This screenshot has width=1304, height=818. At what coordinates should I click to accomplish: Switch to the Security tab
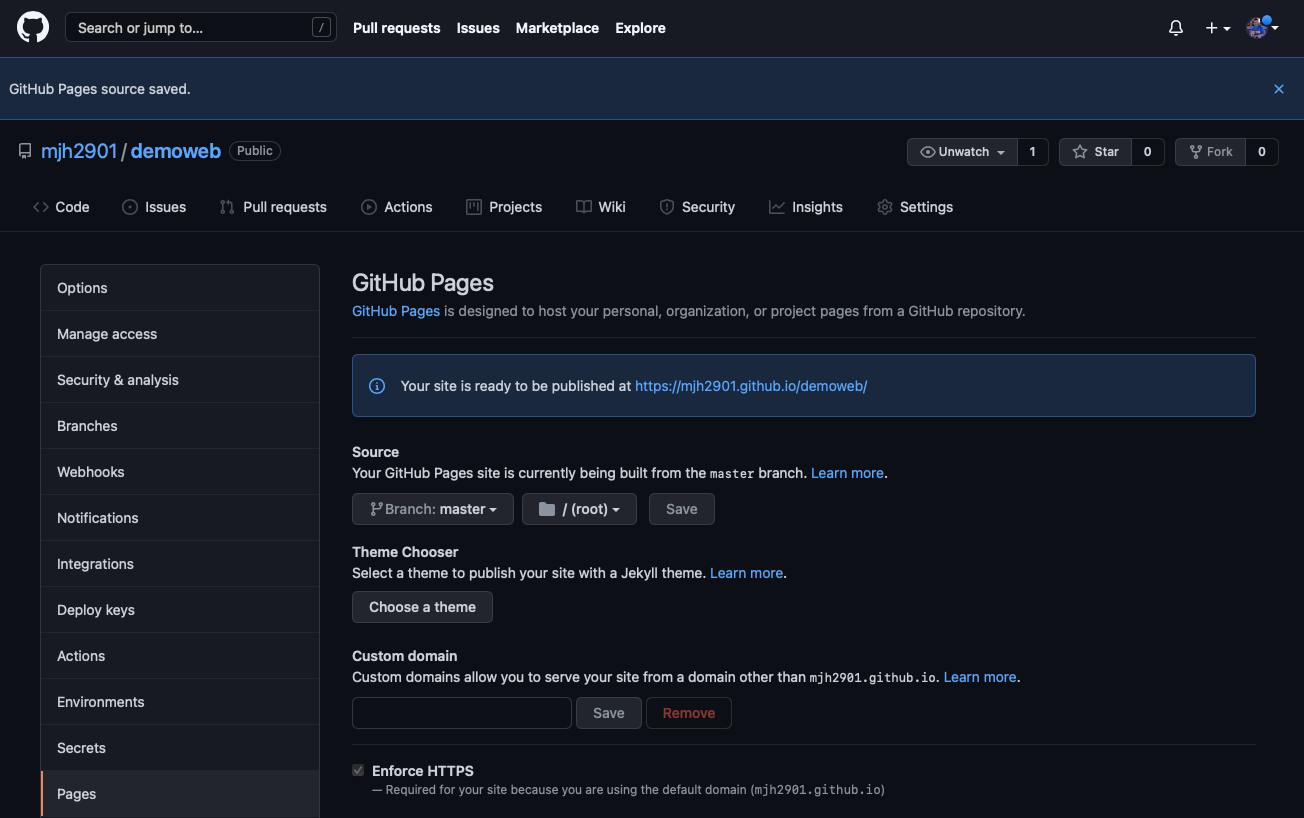click(x=697, y=207)
